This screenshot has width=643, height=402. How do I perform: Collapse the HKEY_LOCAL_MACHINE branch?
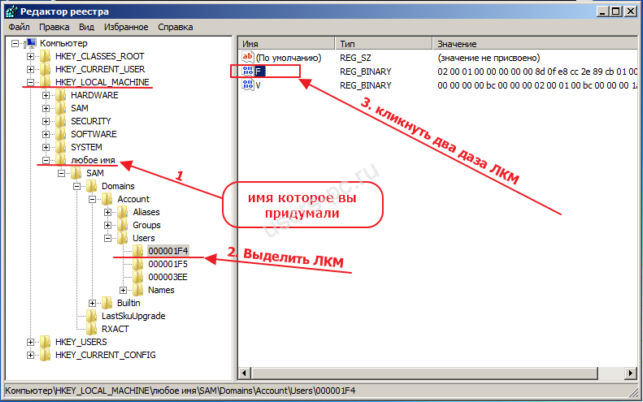click(x=30, y=82)
